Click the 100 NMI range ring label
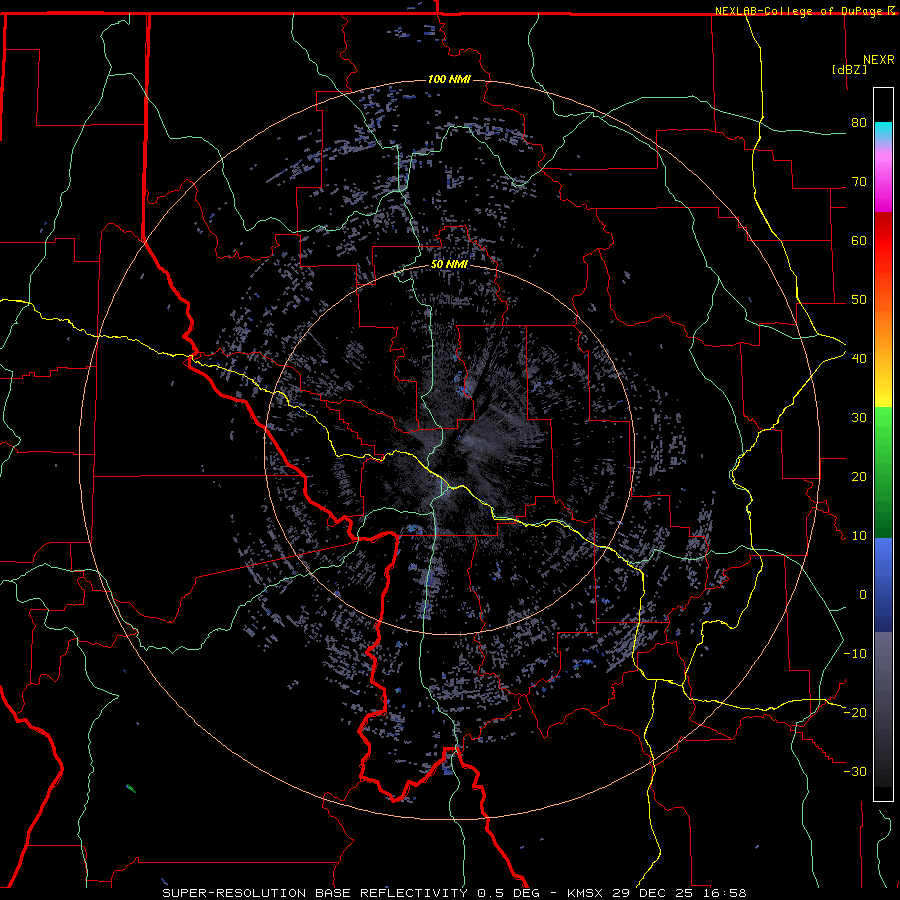The height and width of the screenshot is (900, 900). pos(449,79)
